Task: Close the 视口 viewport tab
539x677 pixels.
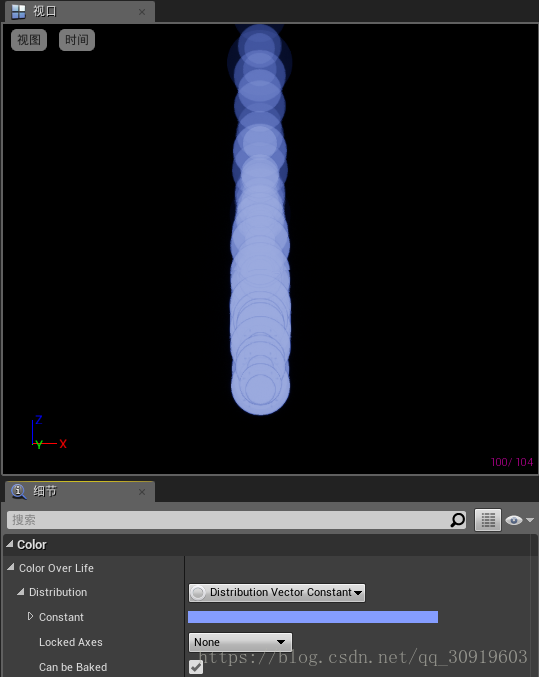Action: click(x=142, y=12)
